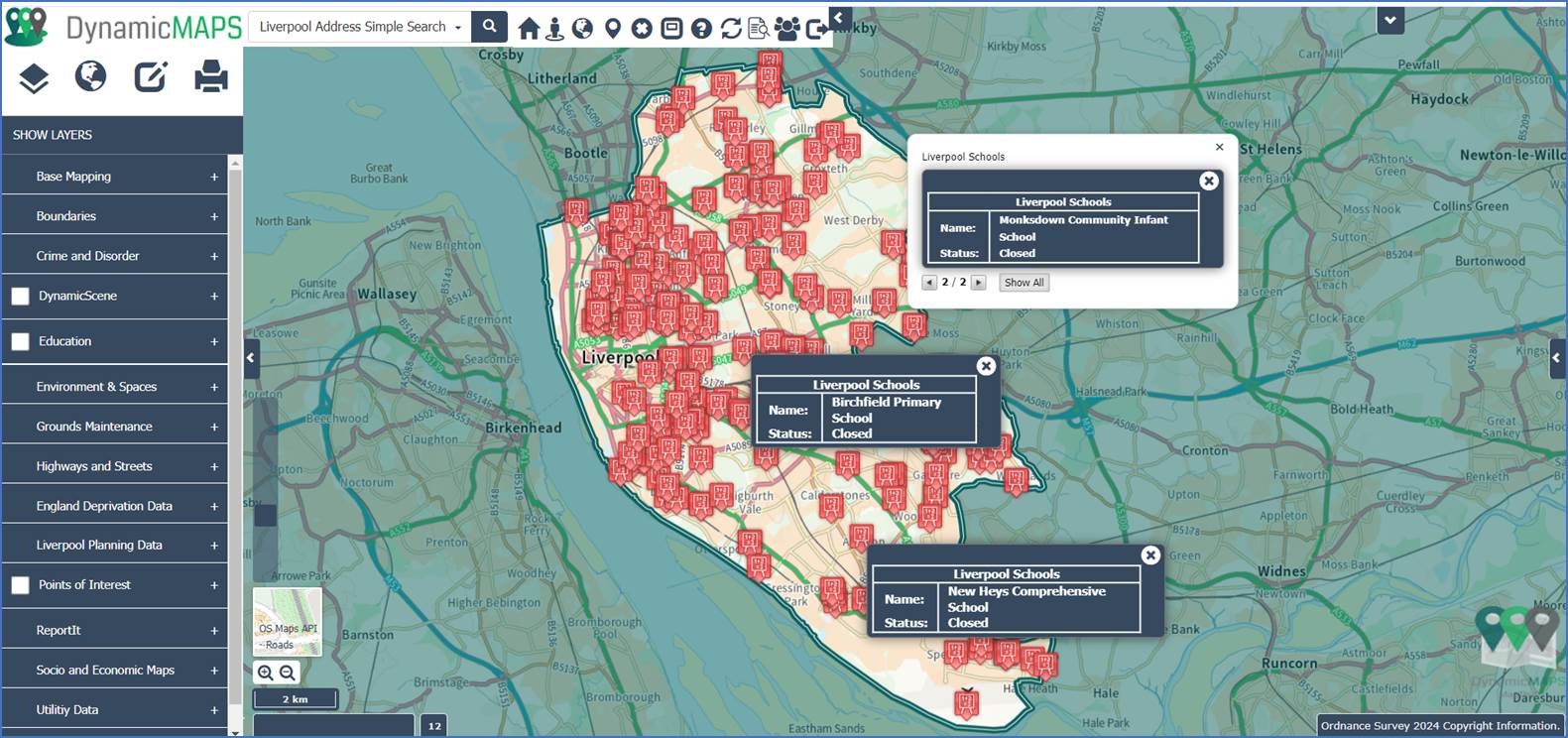Open the help question mark icon
Viewport: 1568px width, 738px height.
coord(701,29)
